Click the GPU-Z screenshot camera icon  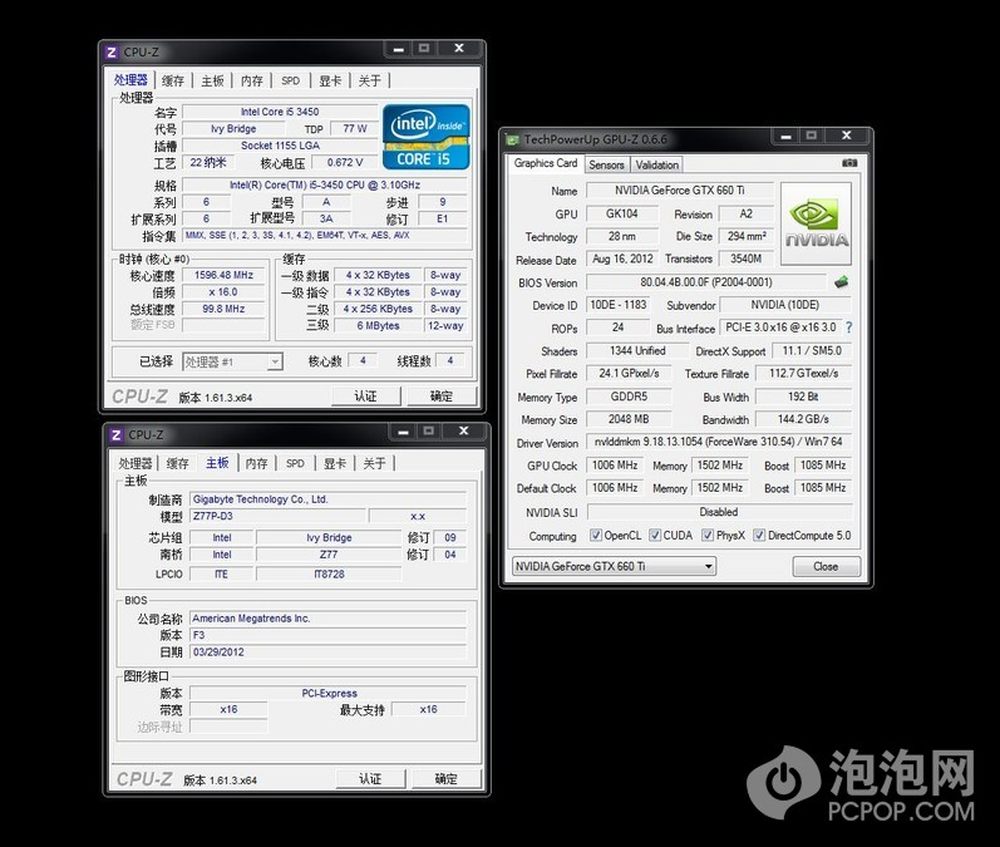[x=849, y=163]
